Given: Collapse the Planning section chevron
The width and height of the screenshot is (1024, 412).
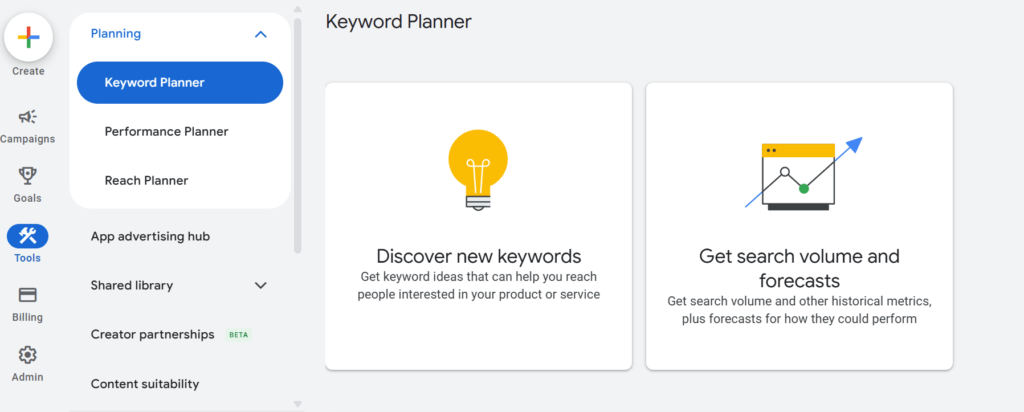Looking at the screenshot, I should click(x=261, y=34).
